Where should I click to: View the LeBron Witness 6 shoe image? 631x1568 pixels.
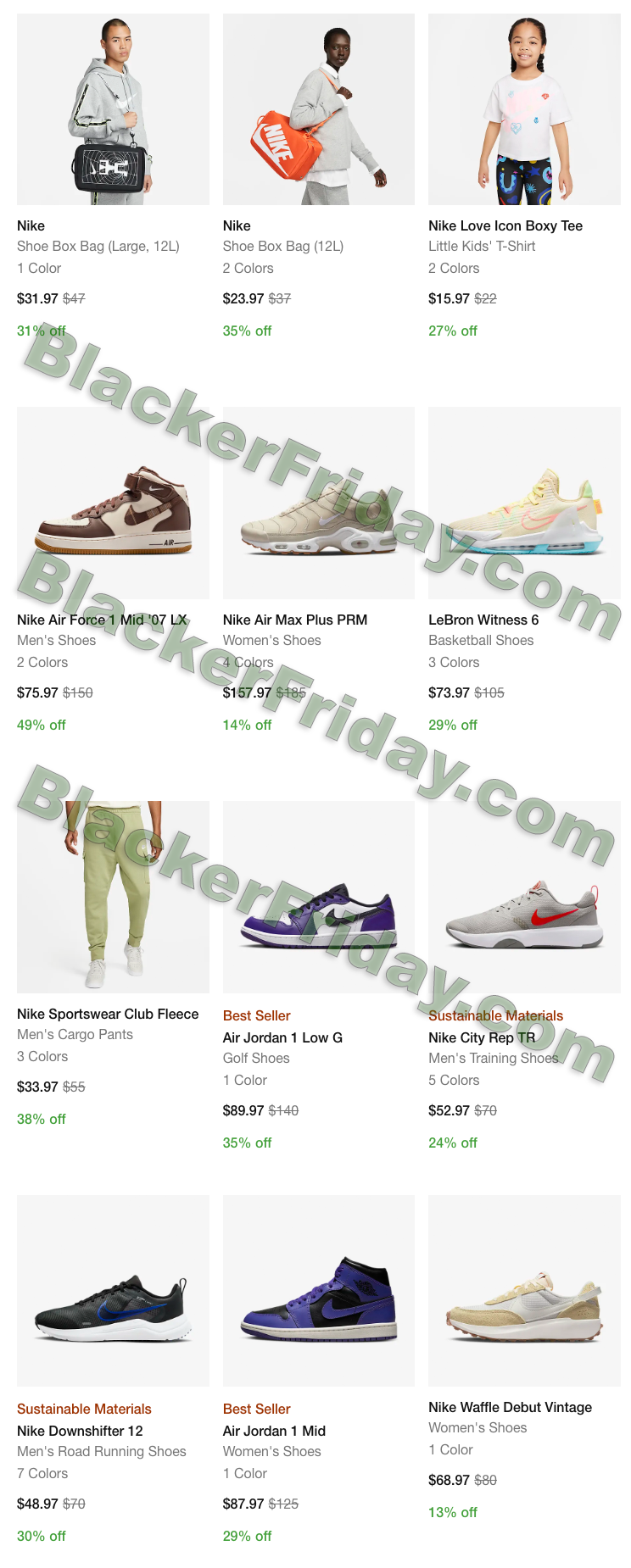(x=524, y=503)
